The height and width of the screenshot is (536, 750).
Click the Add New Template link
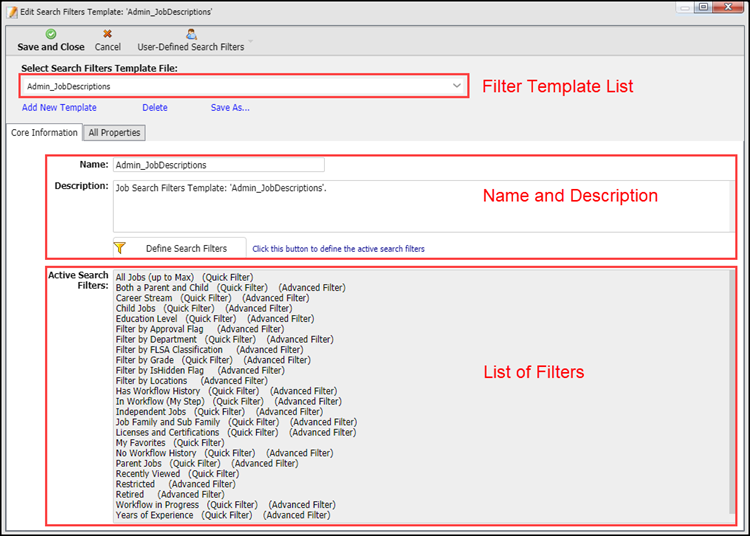[x=59, y=108]
